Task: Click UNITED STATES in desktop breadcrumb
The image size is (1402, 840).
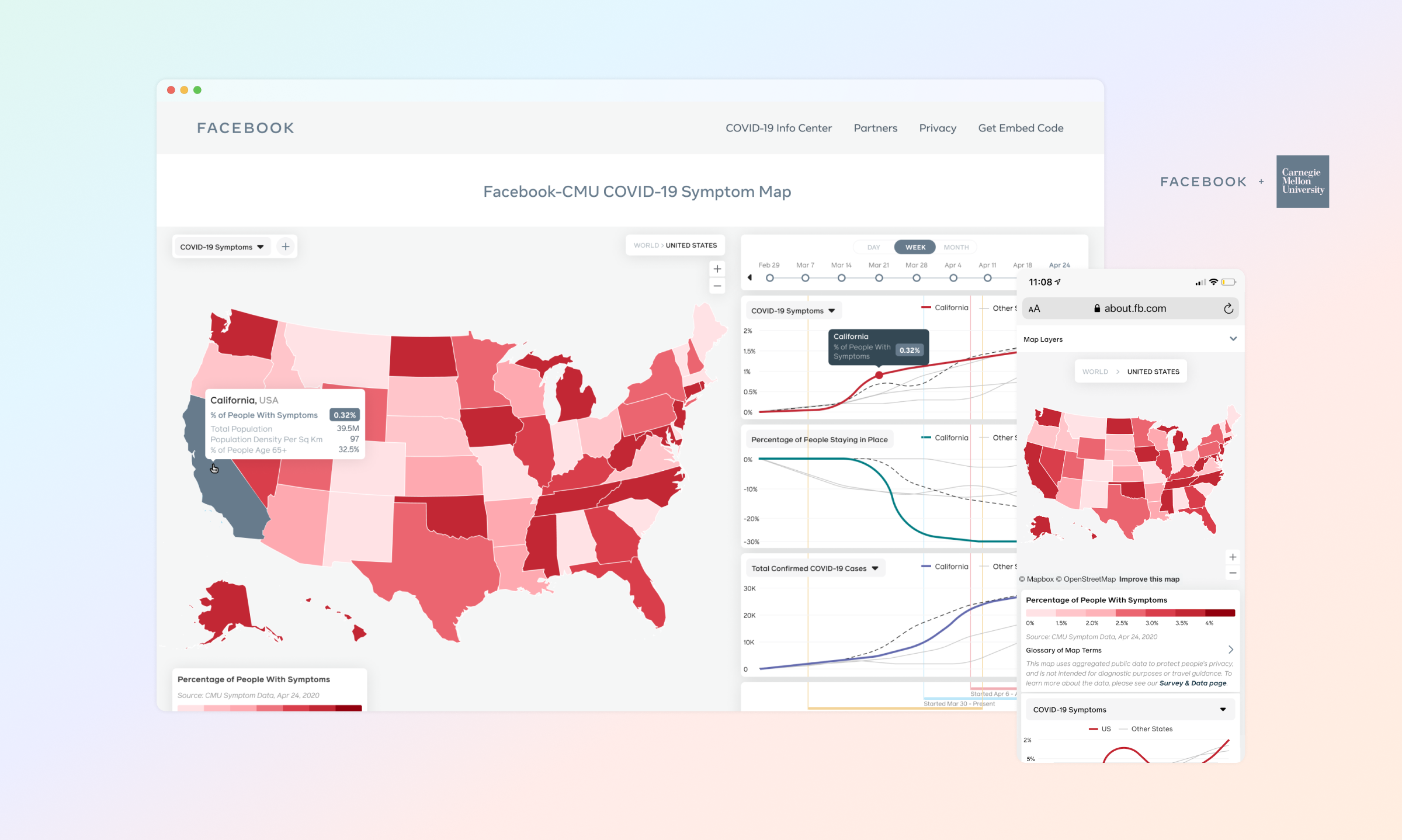Action: pyautogui.click(x=691, y=245)
